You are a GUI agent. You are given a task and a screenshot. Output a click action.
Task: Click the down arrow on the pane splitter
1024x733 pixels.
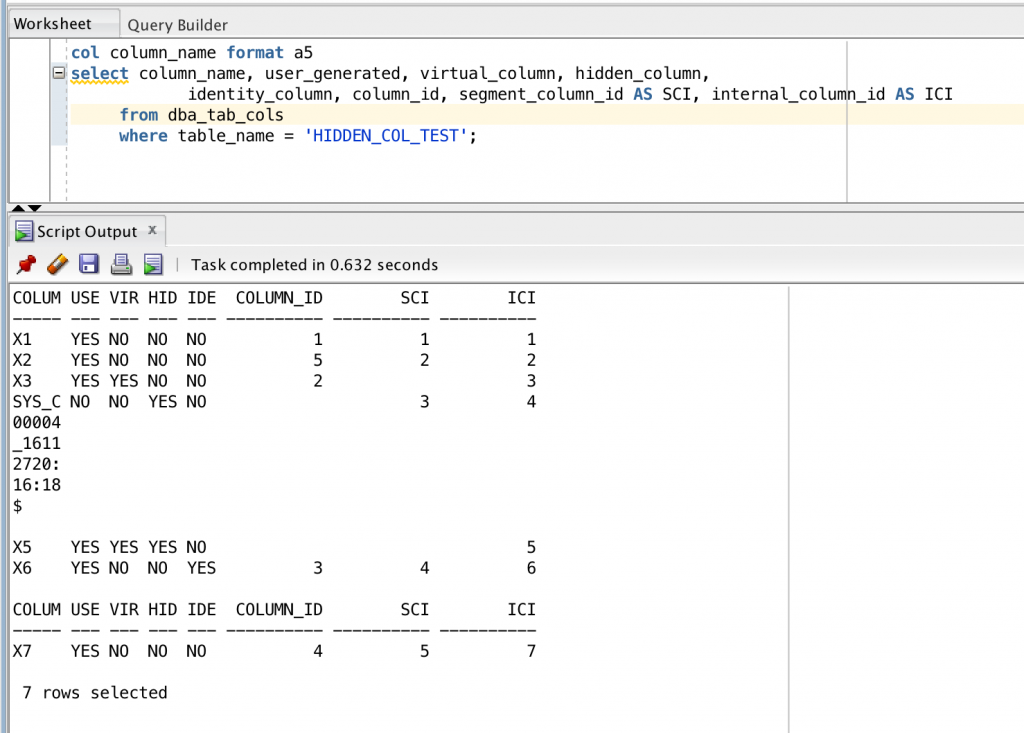click(36, 208)
